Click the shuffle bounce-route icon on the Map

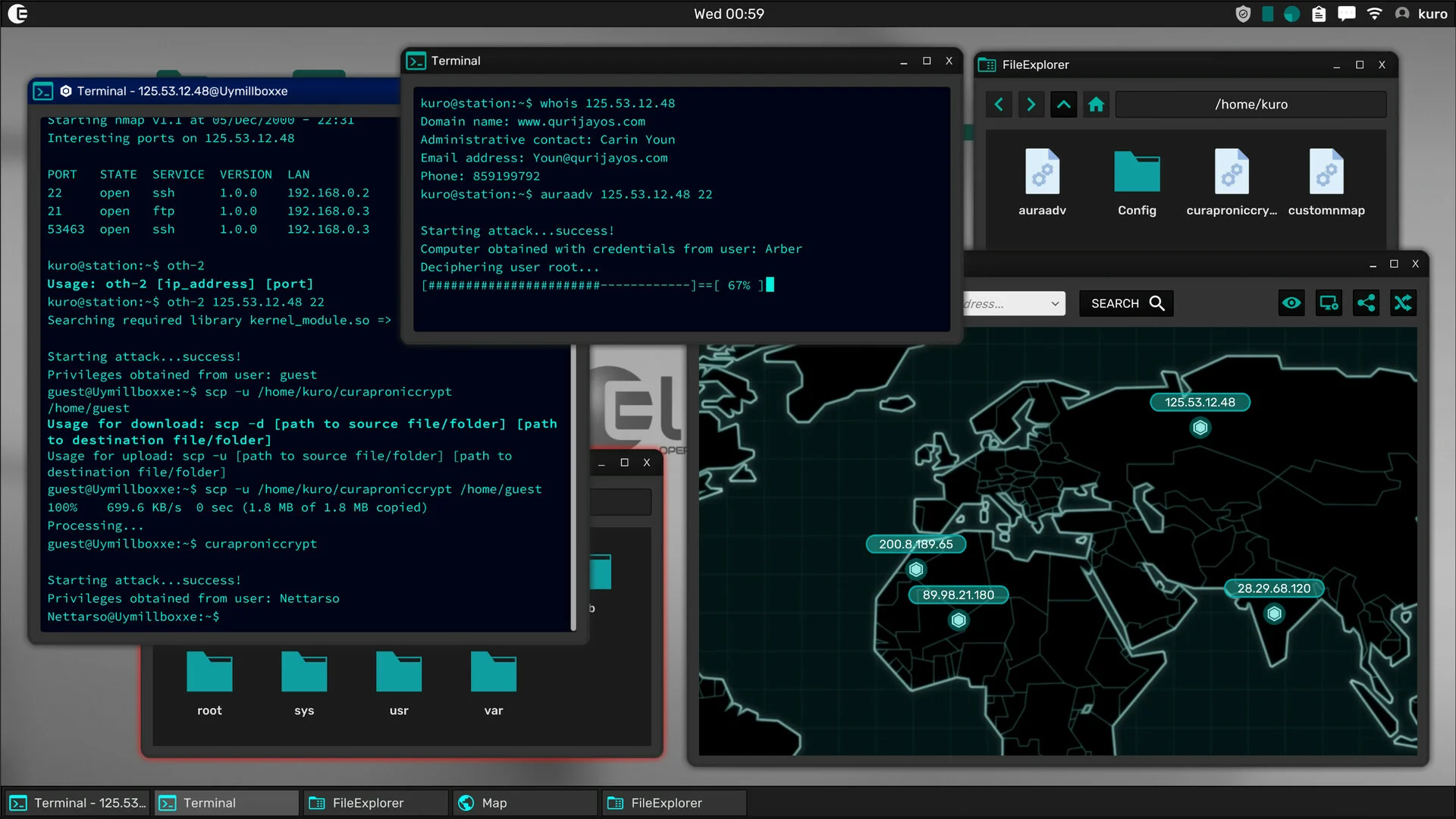[1404, 303]
